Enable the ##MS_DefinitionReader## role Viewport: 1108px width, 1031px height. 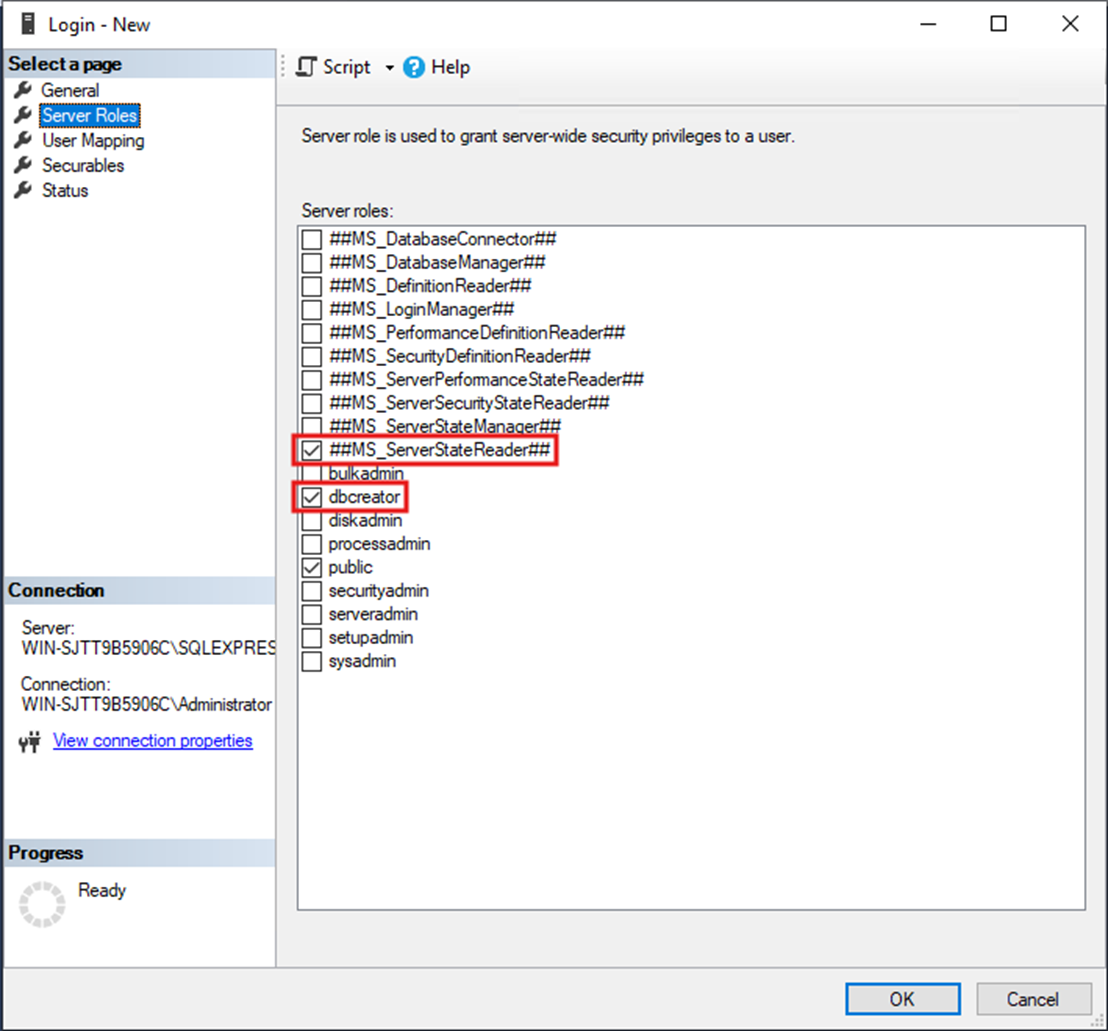[x=312, y=286]
